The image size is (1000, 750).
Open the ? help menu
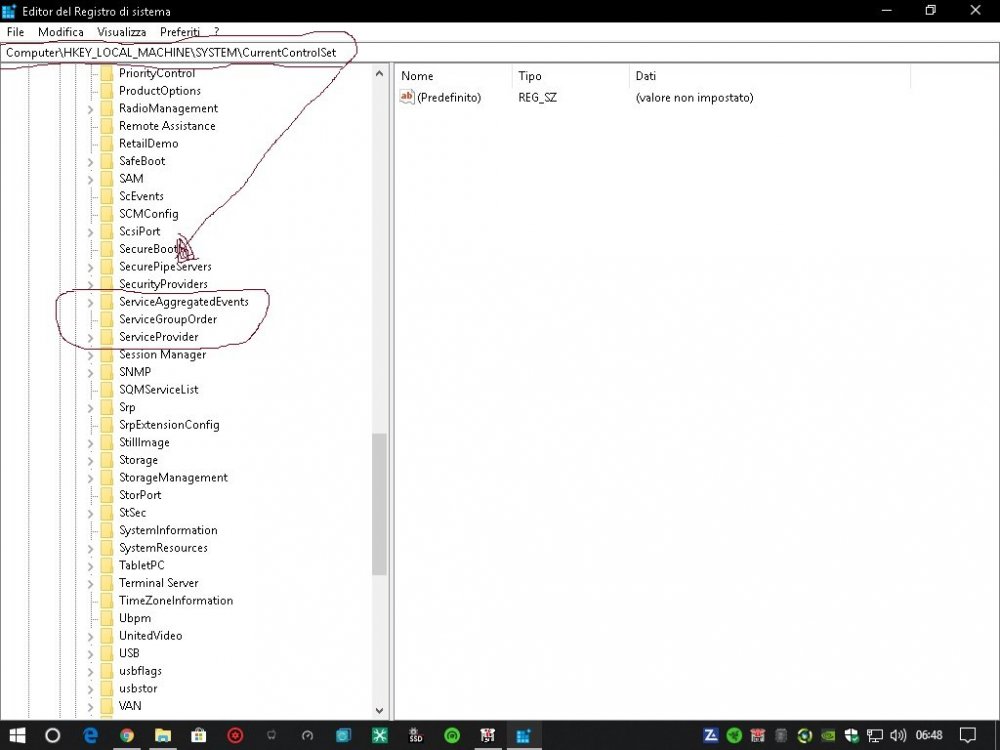click(x=216, y=32)
